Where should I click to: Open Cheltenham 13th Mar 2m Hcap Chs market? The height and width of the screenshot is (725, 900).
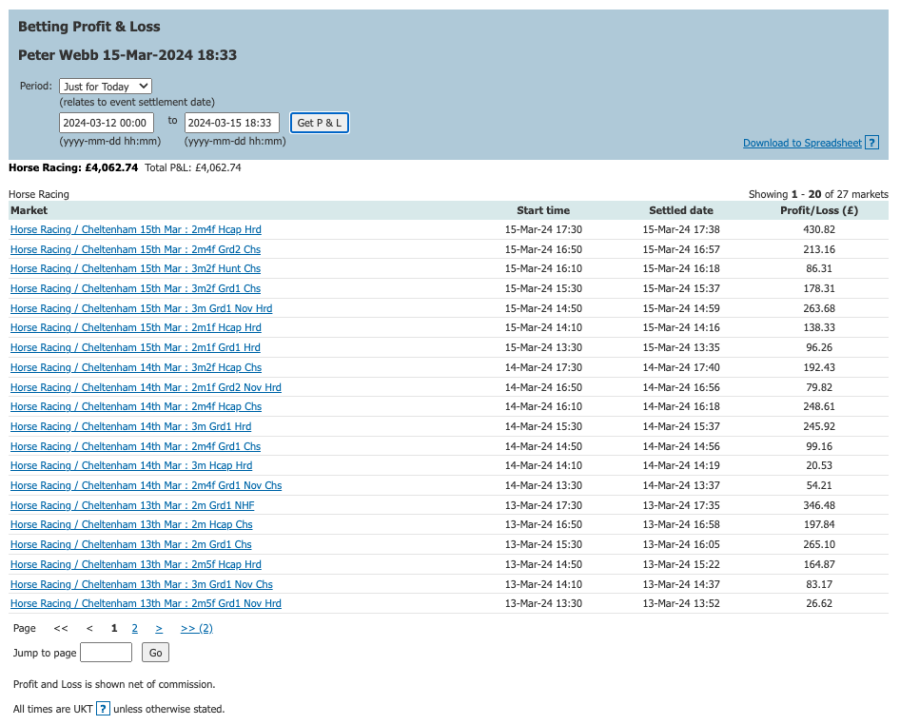point(131,525)
